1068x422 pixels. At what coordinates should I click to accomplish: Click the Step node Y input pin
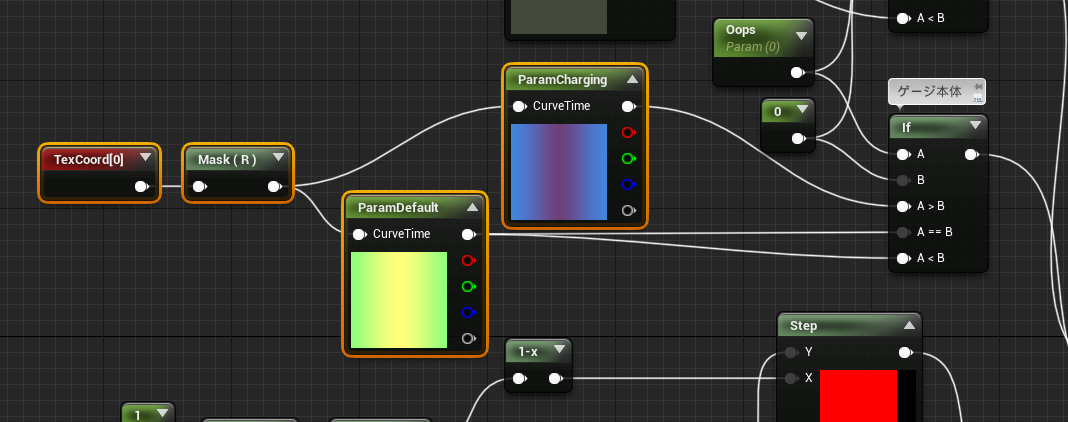791,352
